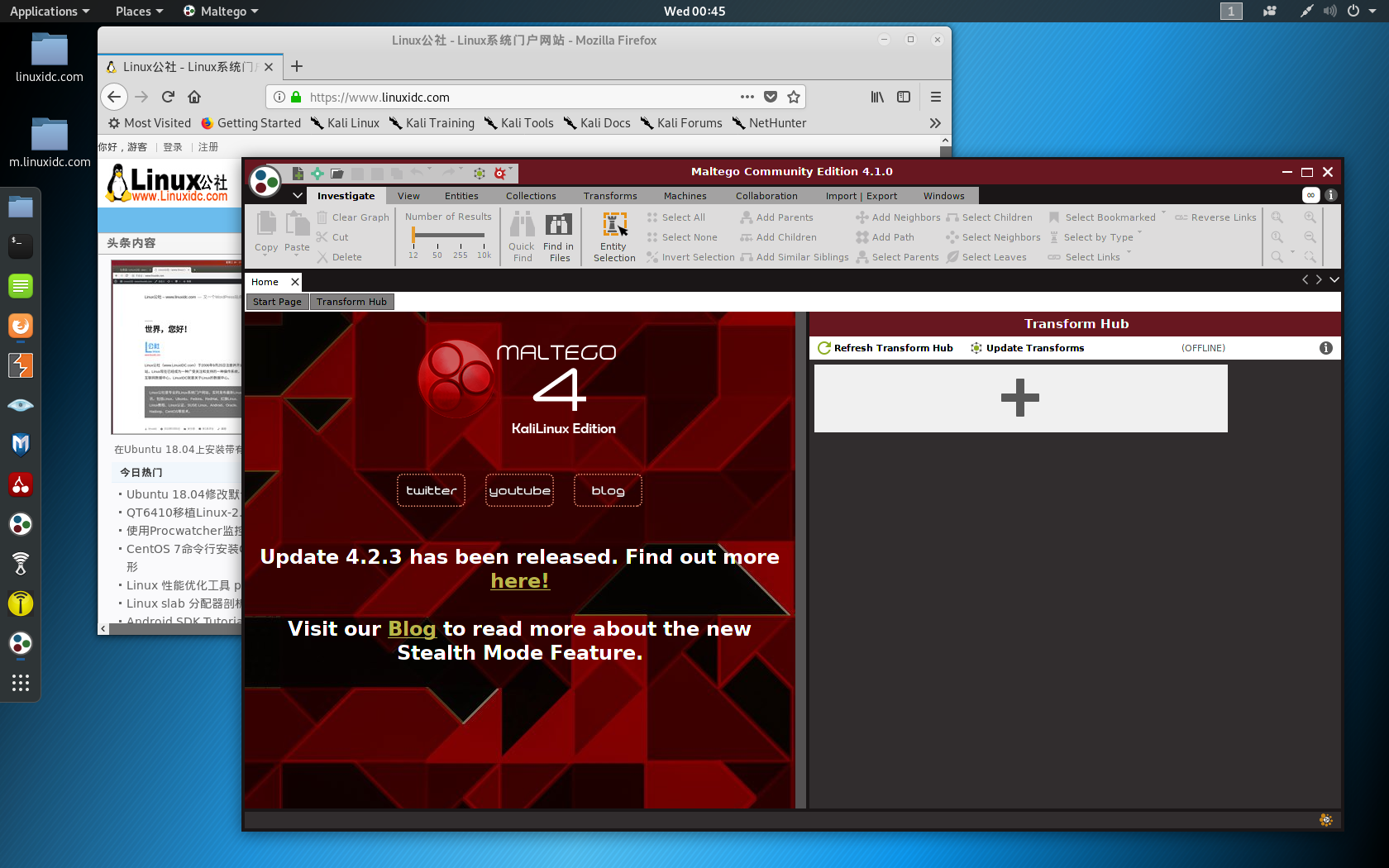Viewport: 1389px width, 868px height.
Task: Open the twitter link on start page
Action: click(x=431, y=490)
